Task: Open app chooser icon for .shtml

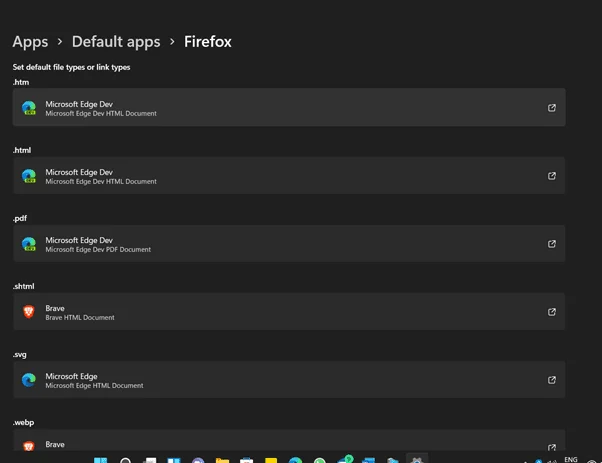Action: (x=552, y=312)
